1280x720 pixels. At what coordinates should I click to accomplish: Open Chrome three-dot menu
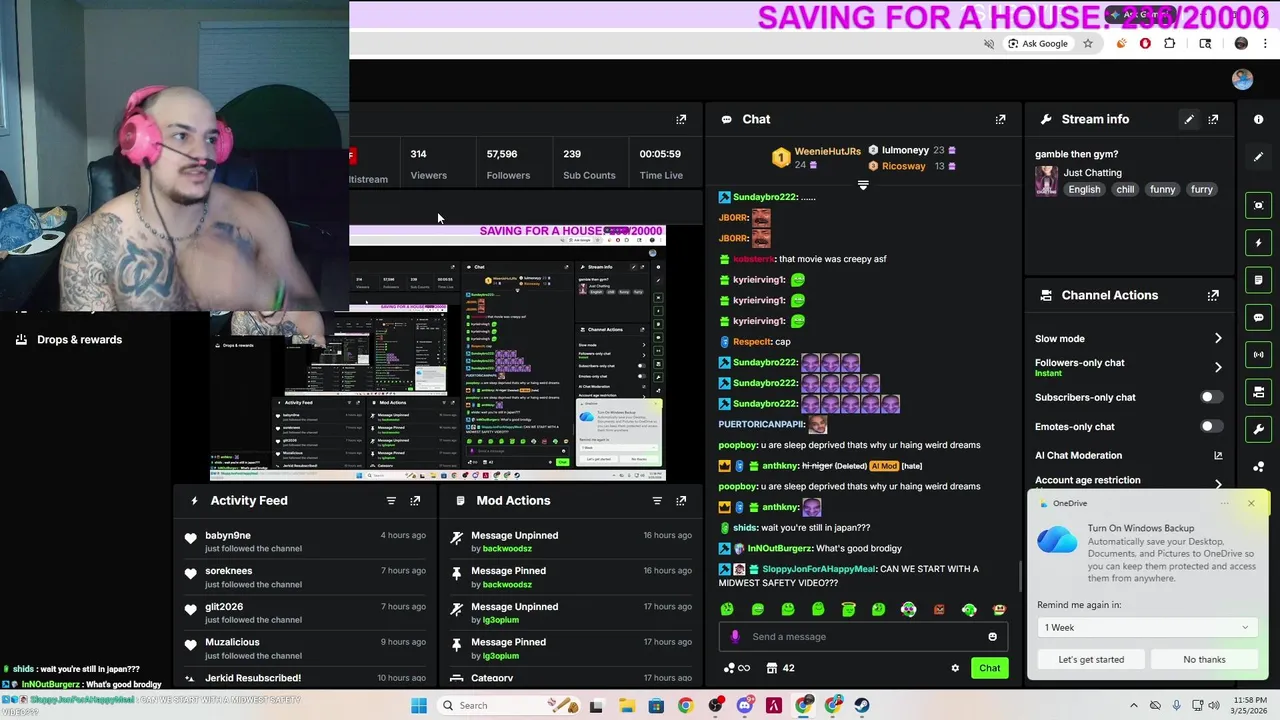(x=1266, y=43)
